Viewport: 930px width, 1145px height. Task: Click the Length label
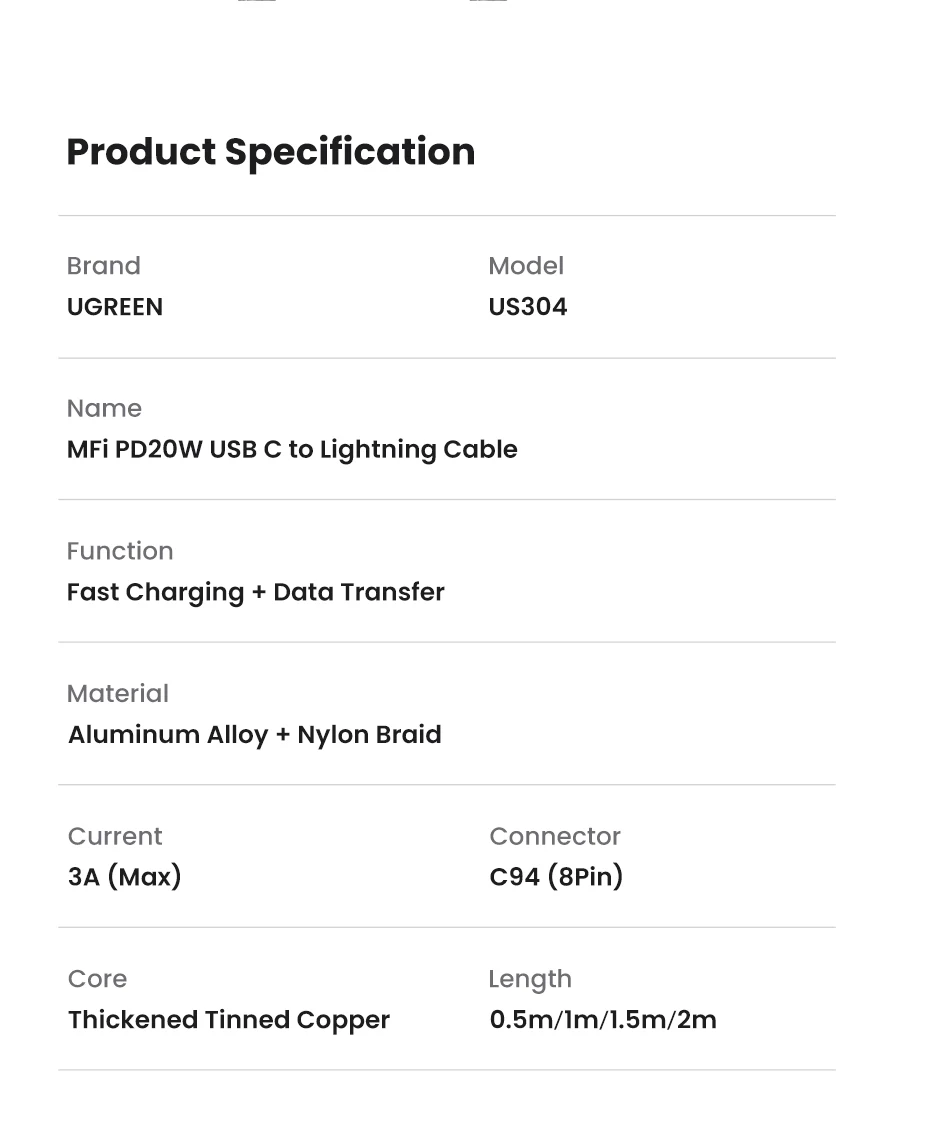530,979
